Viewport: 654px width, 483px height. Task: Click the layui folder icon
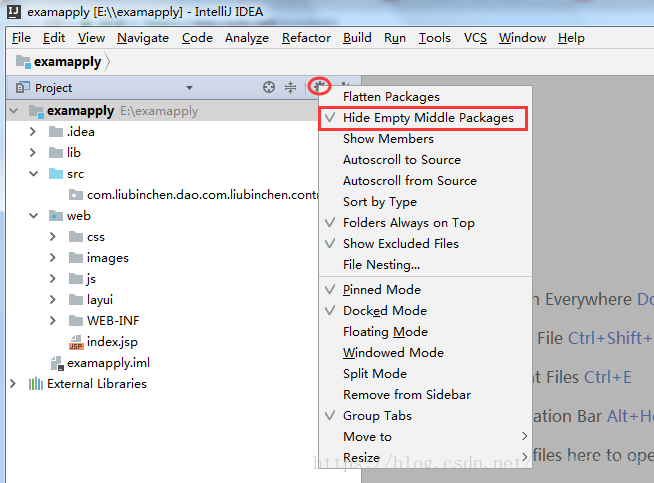tap(75, 299)
